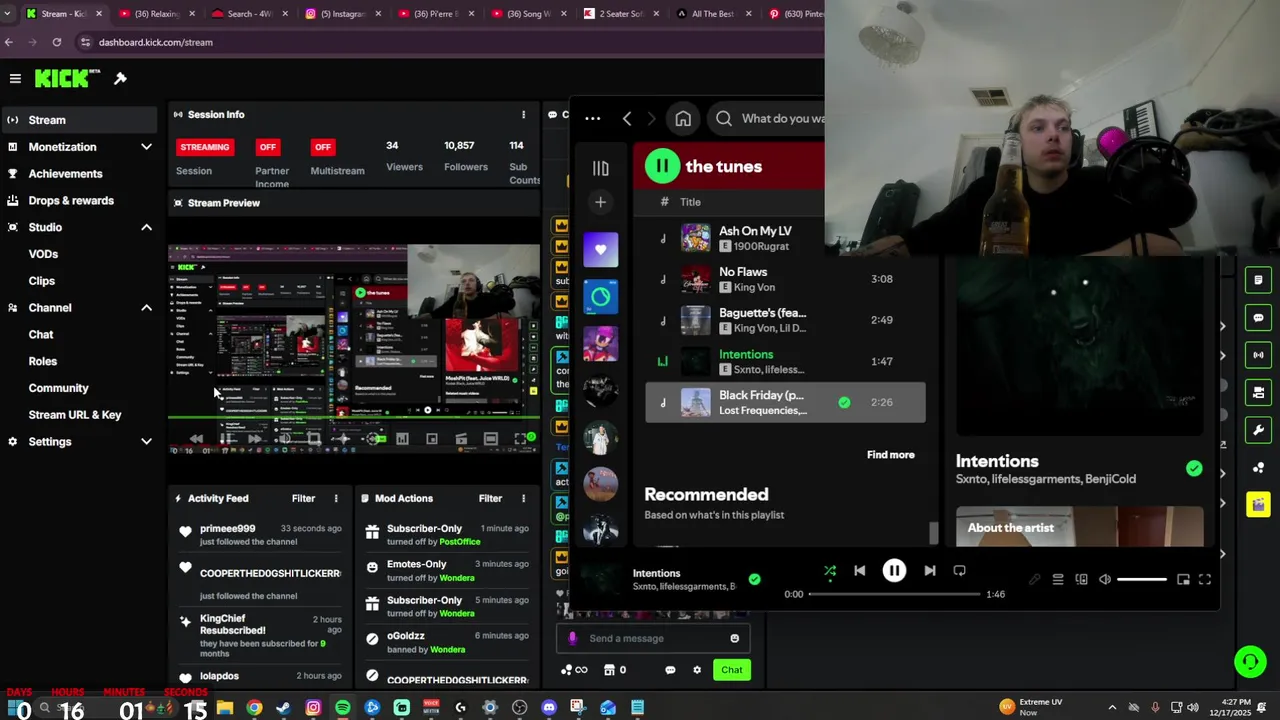The image size is (1280, 720).
Task: Open Liked Songs in Spotify sidebar
Action: (600, 250)
